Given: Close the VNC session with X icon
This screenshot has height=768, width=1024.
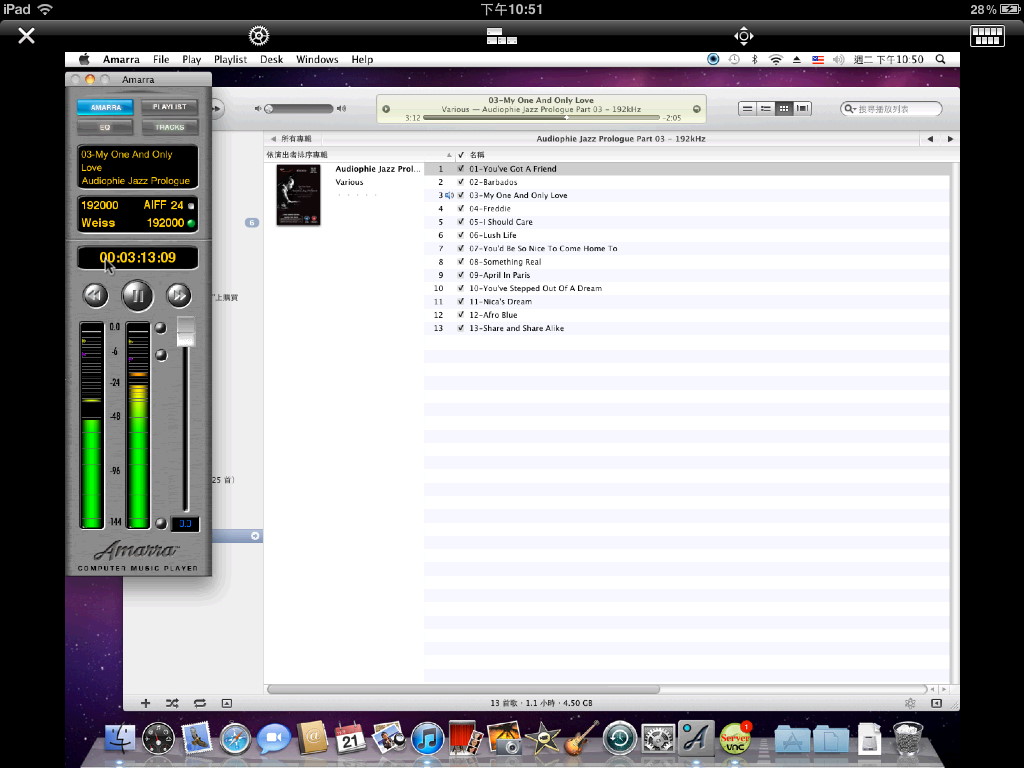Looking at the screenshot, I should pos(26,35).
